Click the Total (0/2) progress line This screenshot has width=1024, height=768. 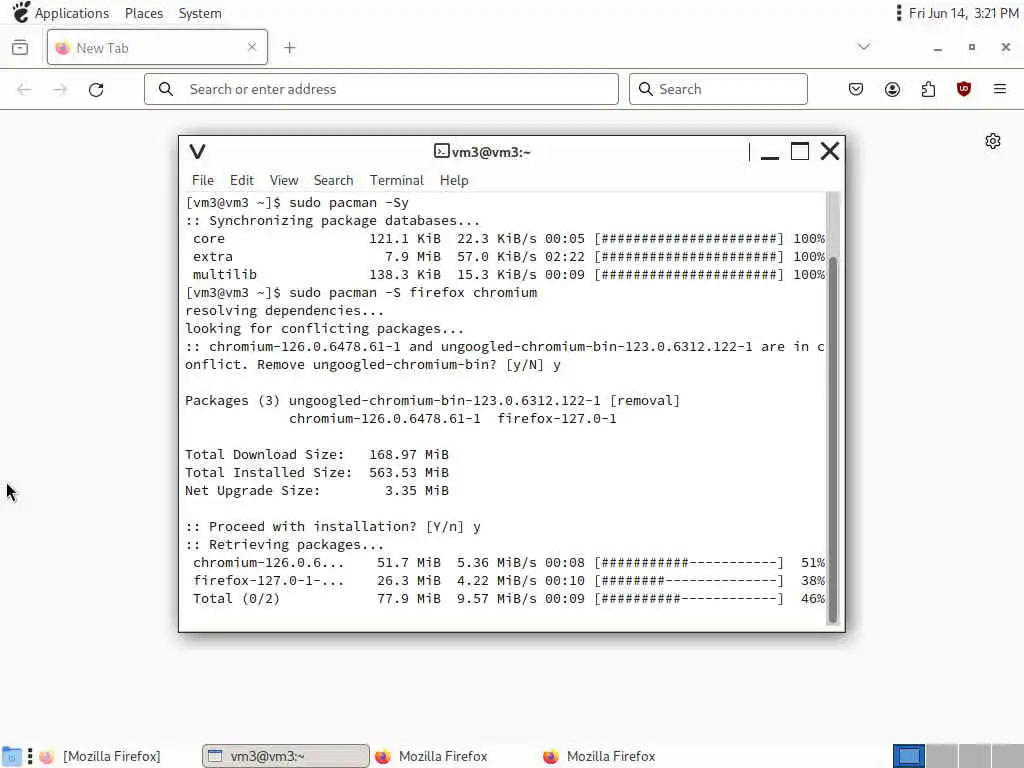click(x=509, y=598)
